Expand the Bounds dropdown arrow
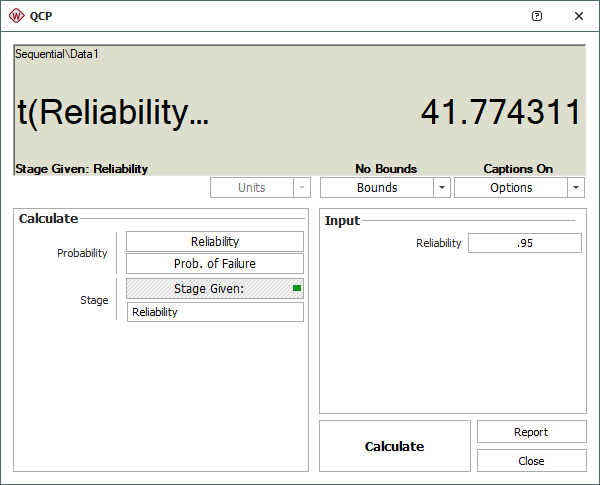This screenshot has height=485, width=600. tap(442, 188)
